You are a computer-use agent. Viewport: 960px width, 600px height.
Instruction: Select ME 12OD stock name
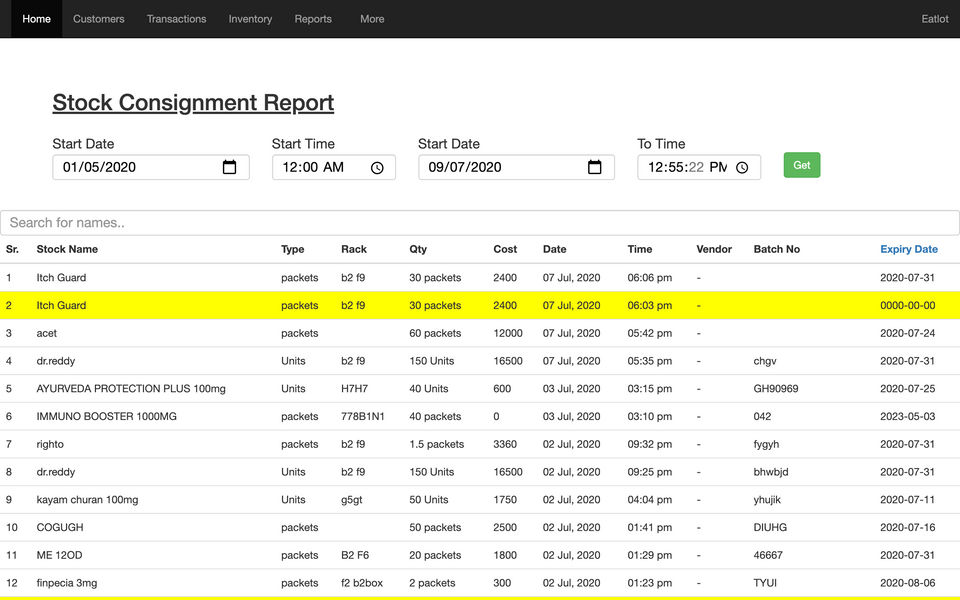59,555
